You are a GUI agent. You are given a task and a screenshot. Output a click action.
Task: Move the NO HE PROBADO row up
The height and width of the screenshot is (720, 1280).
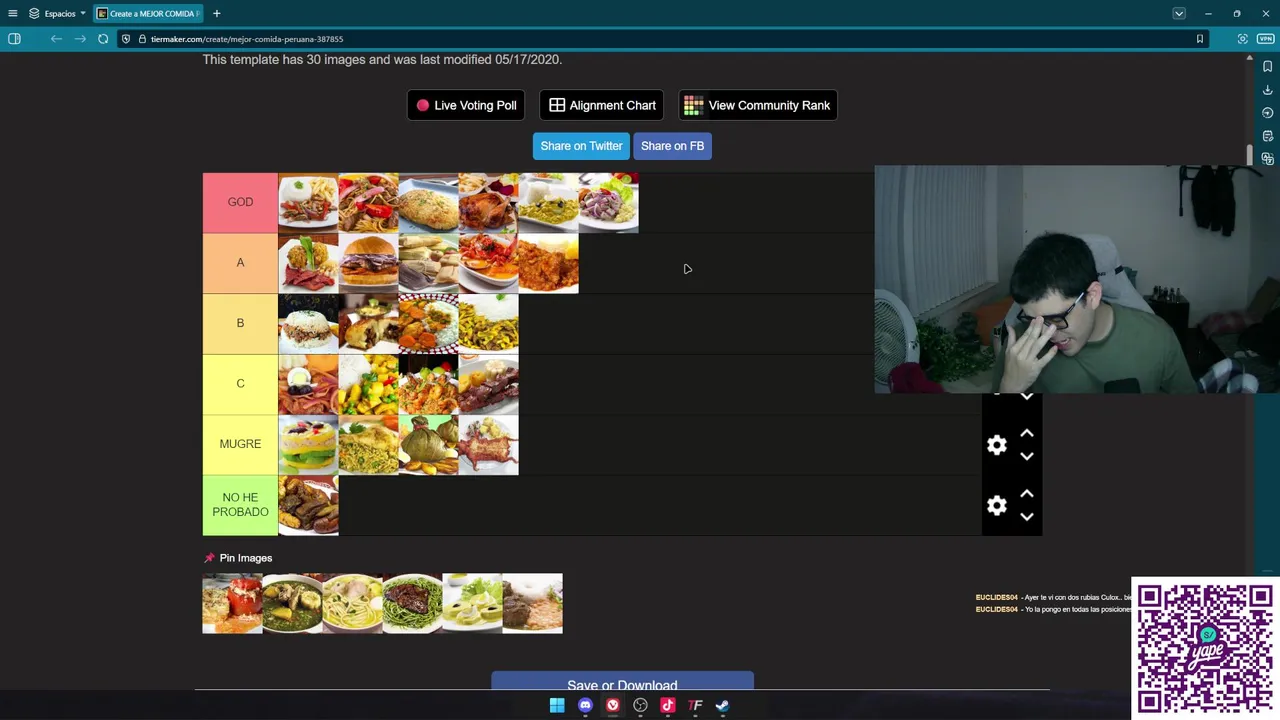(x=1026, y=494)
